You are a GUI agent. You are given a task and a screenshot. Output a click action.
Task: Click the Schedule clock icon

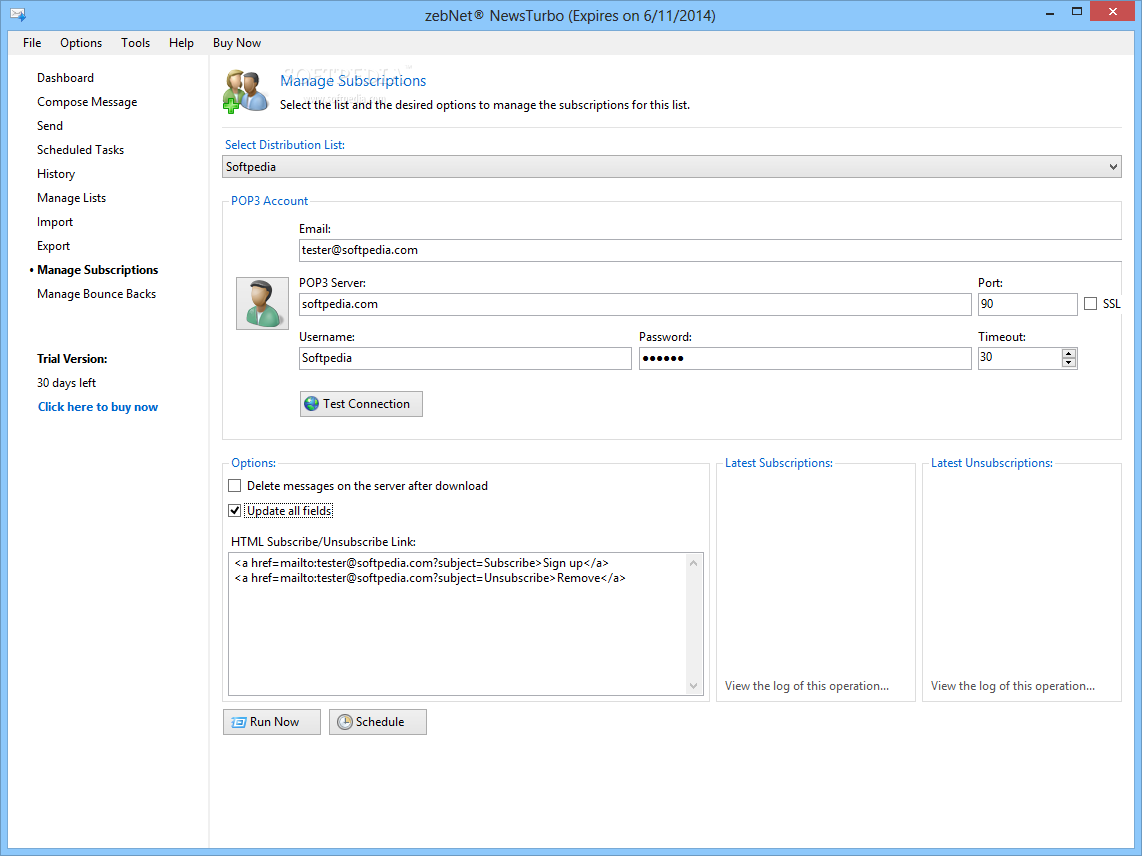pyautogui.click(x=344, y=722)
